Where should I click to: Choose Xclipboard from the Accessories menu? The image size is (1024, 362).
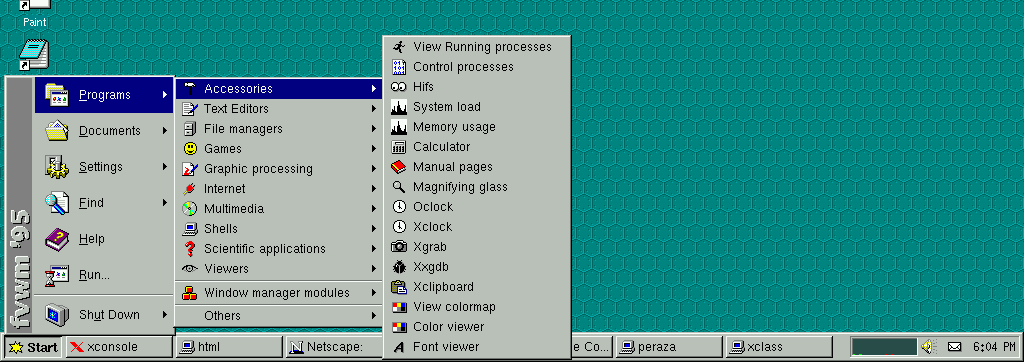477,287
